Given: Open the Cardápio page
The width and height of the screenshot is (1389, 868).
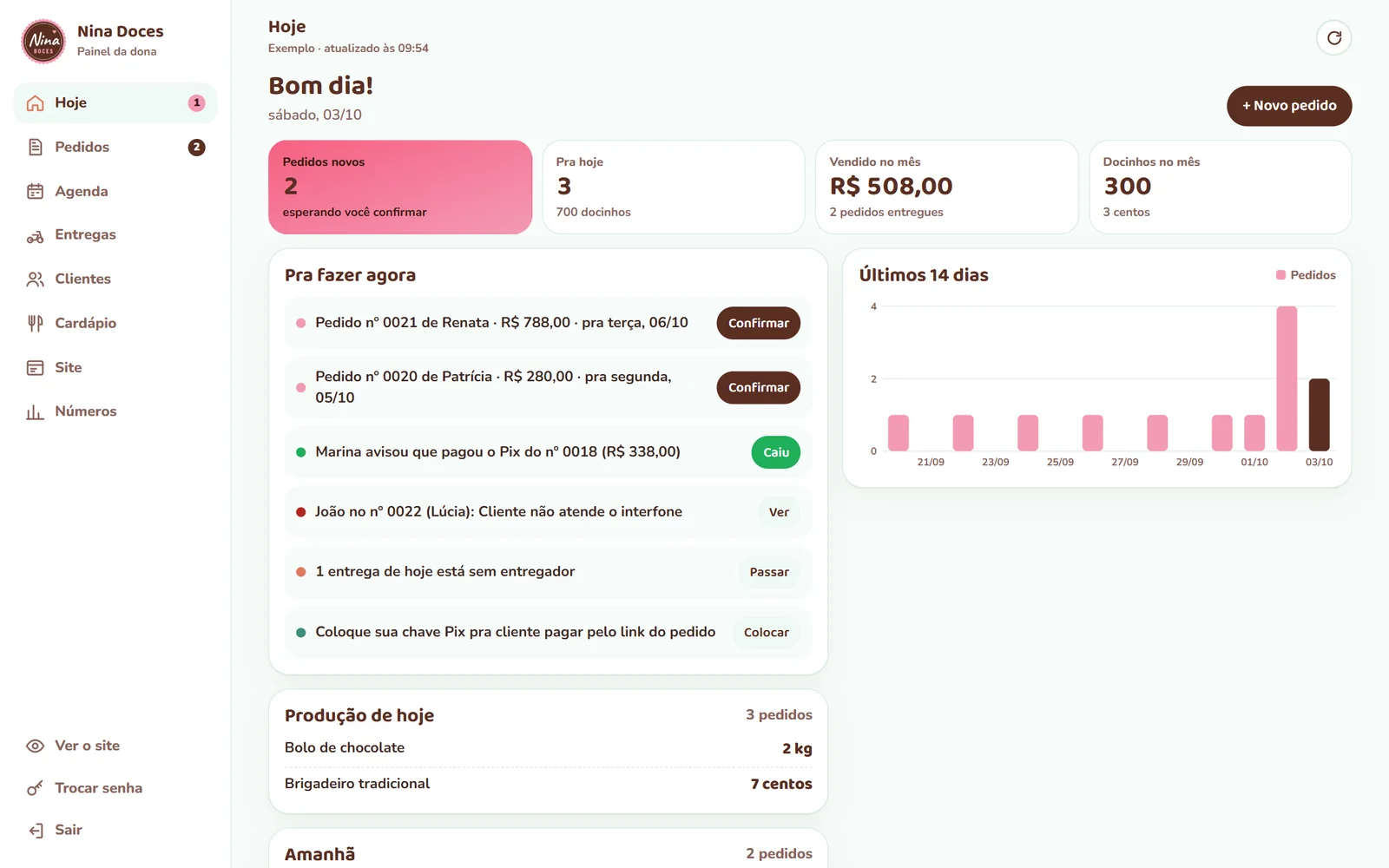Looking at the screenshot, I should (x=115, y=324).
